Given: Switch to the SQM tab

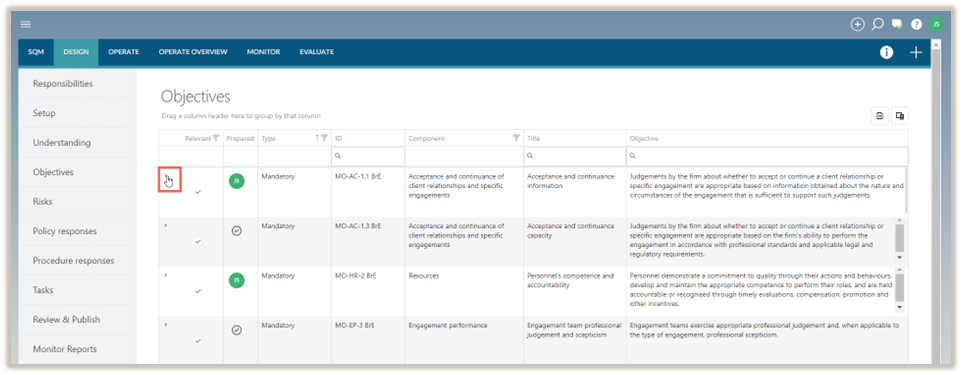Looking at the screenshot, I should click(36, 52).
